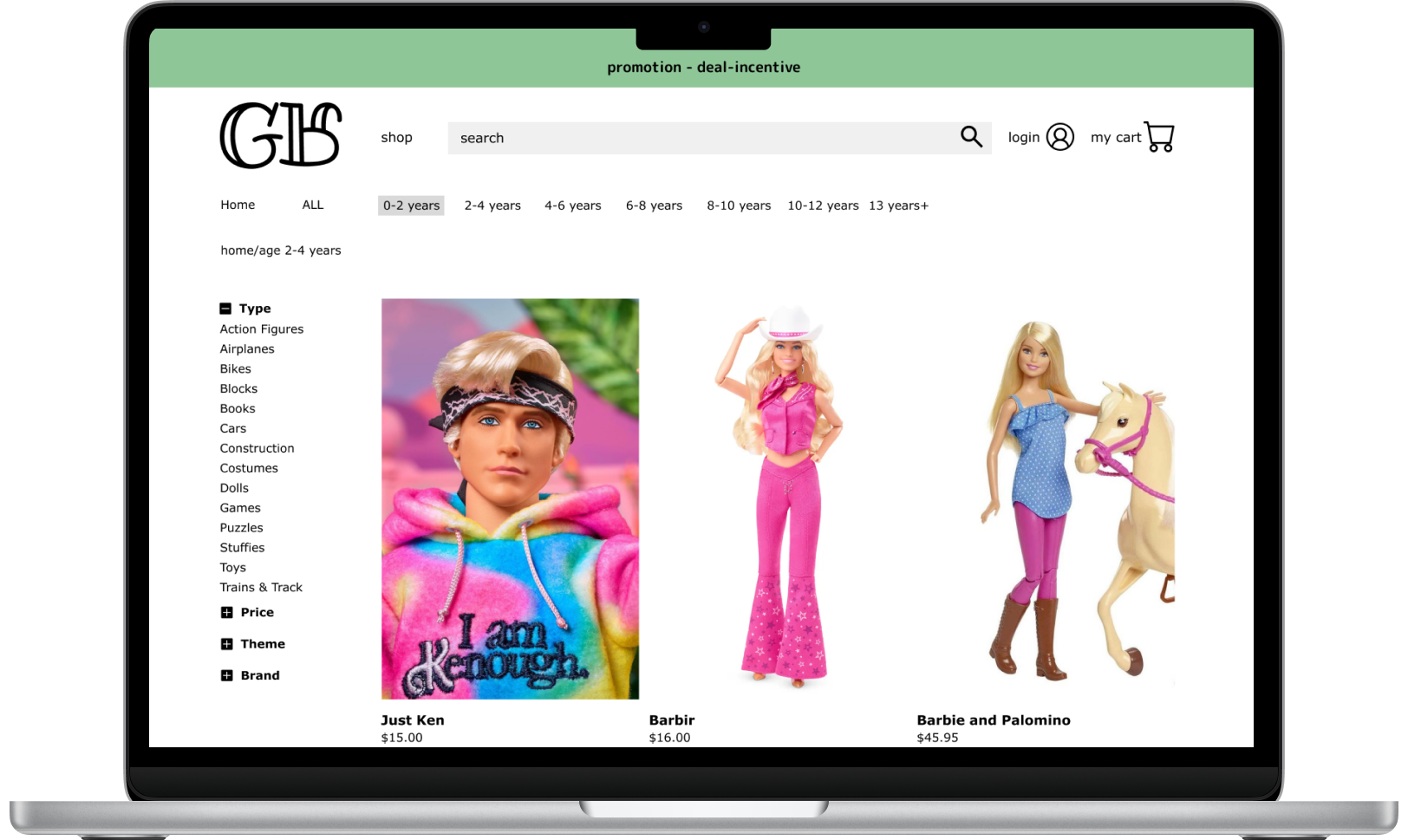The width and height of the screenshot is (1408, 840).
Task: Expand the Brand filter section
Action: (x=226, y=675)
